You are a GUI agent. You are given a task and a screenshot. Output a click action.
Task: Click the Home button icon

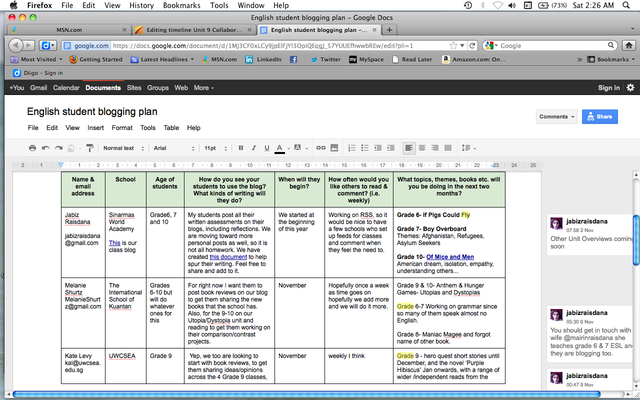(x=629, y=45)
